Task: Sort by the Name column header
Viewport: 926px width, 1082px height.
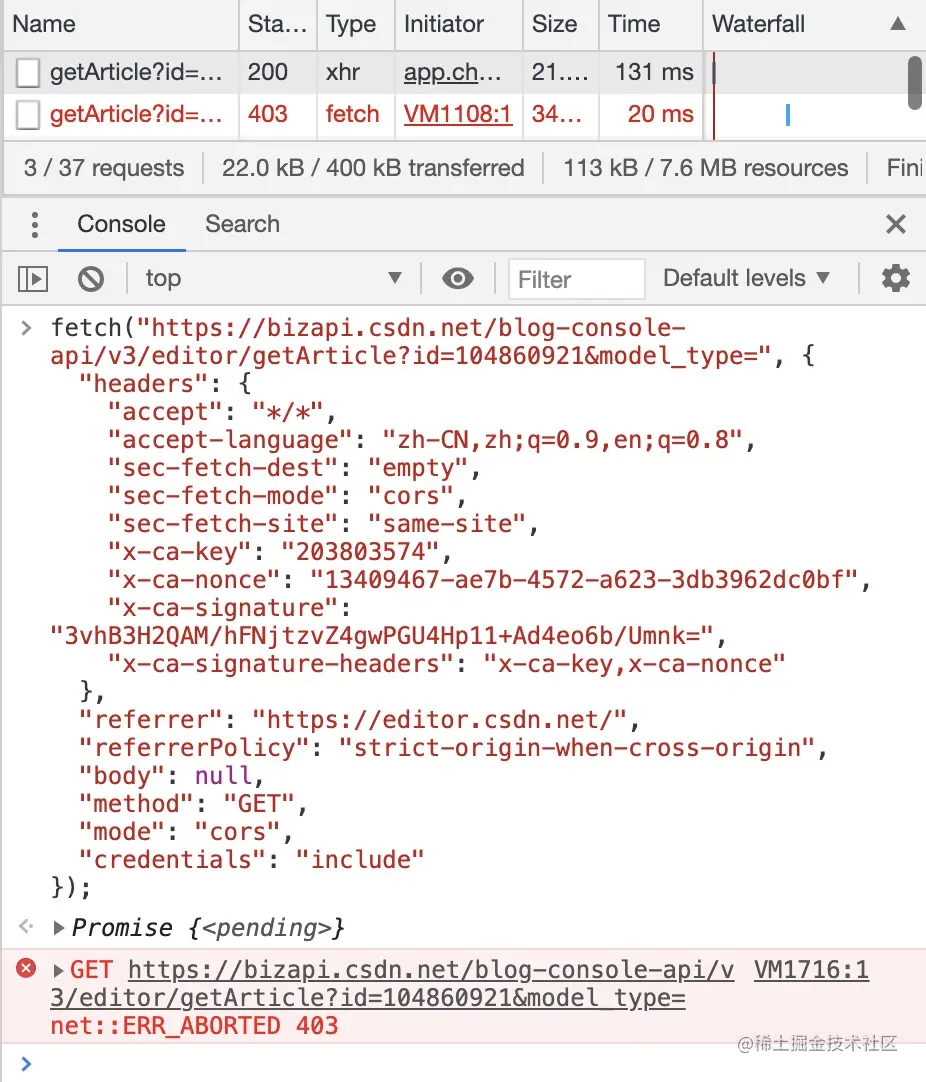Action: click(x=121, y=24)
